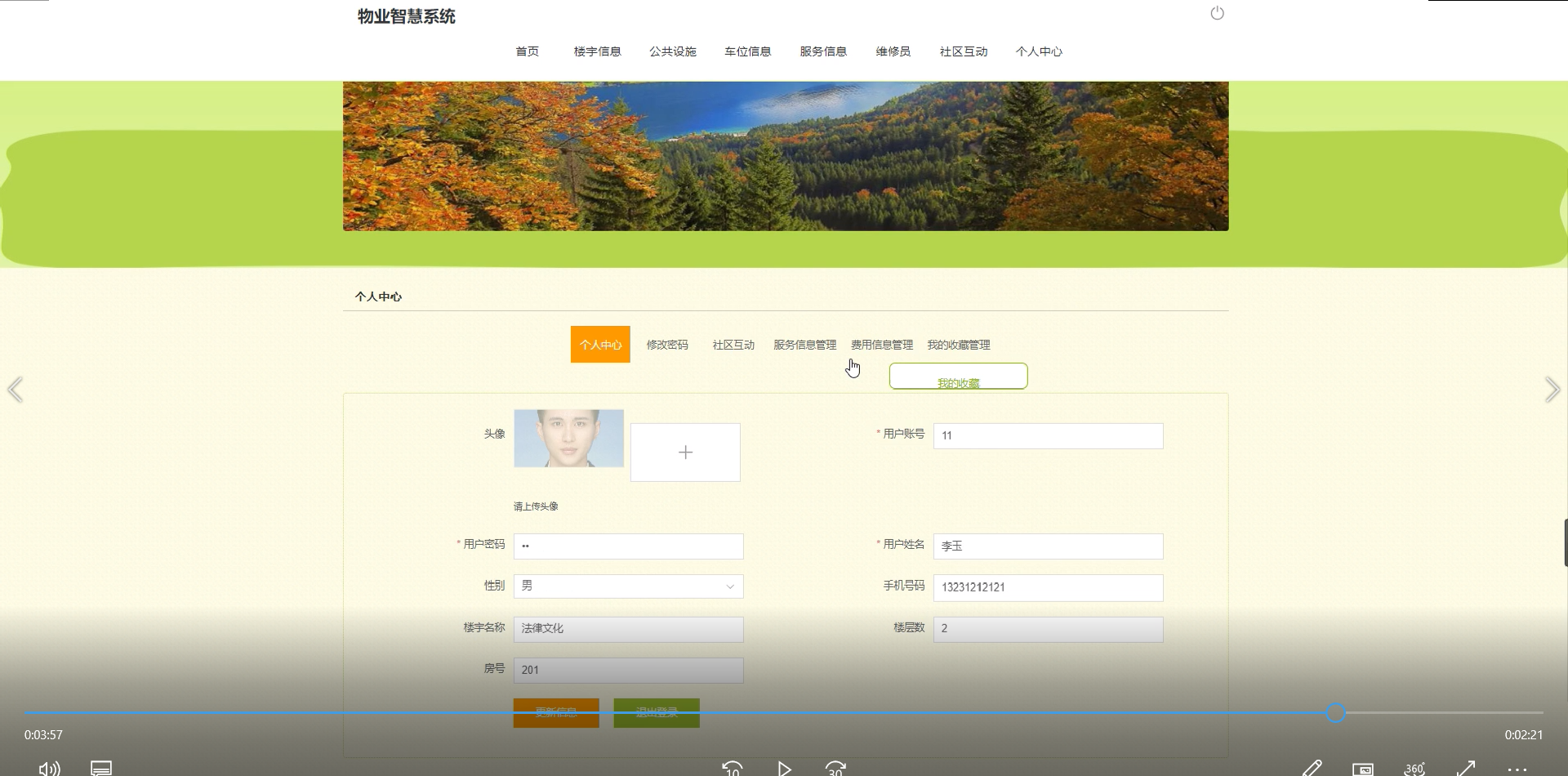Click the 房号 field showing 201
1568x776 pixels.
(629, 671)
